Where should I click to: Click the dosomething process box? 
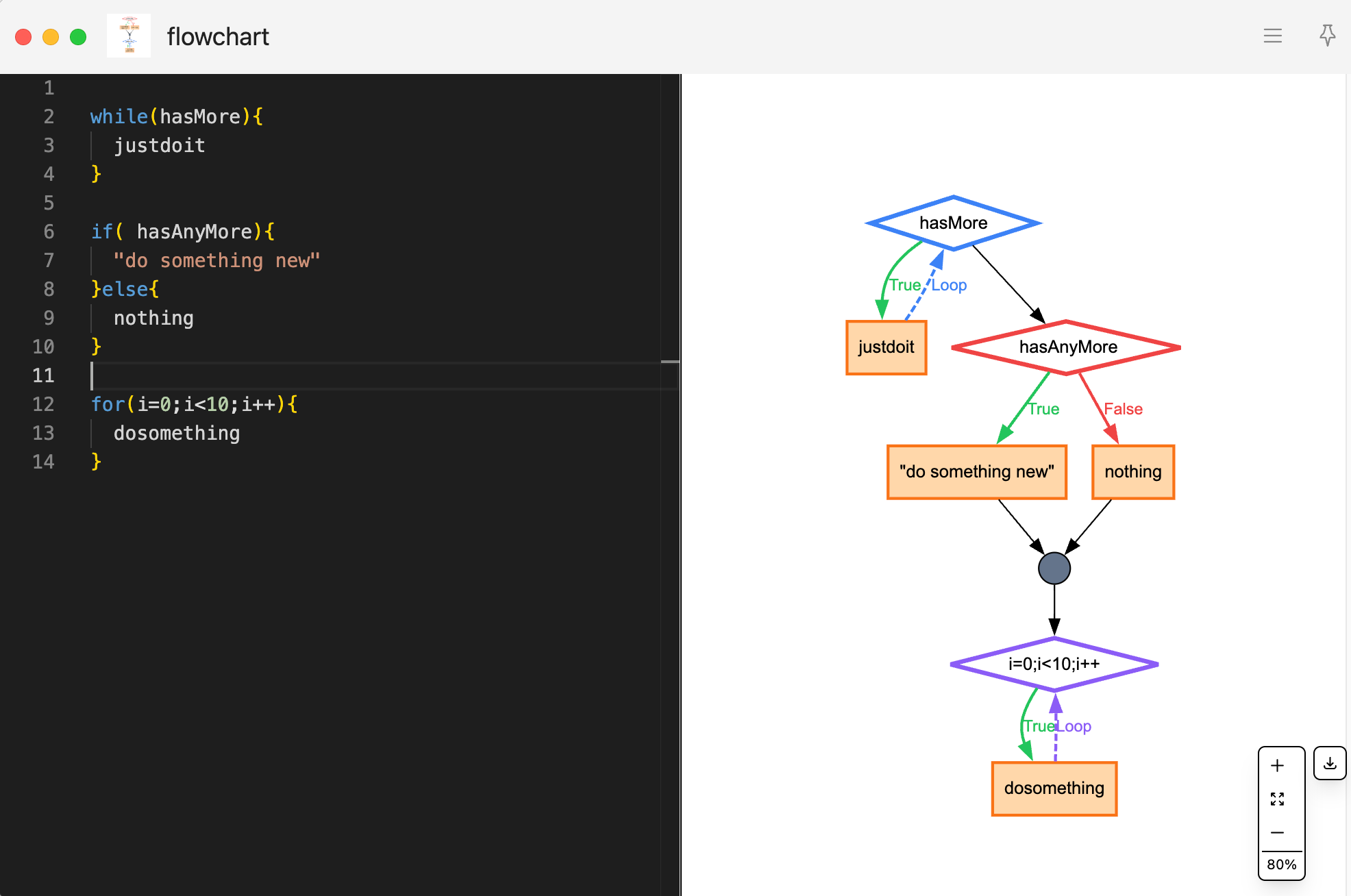[1054, 788]
